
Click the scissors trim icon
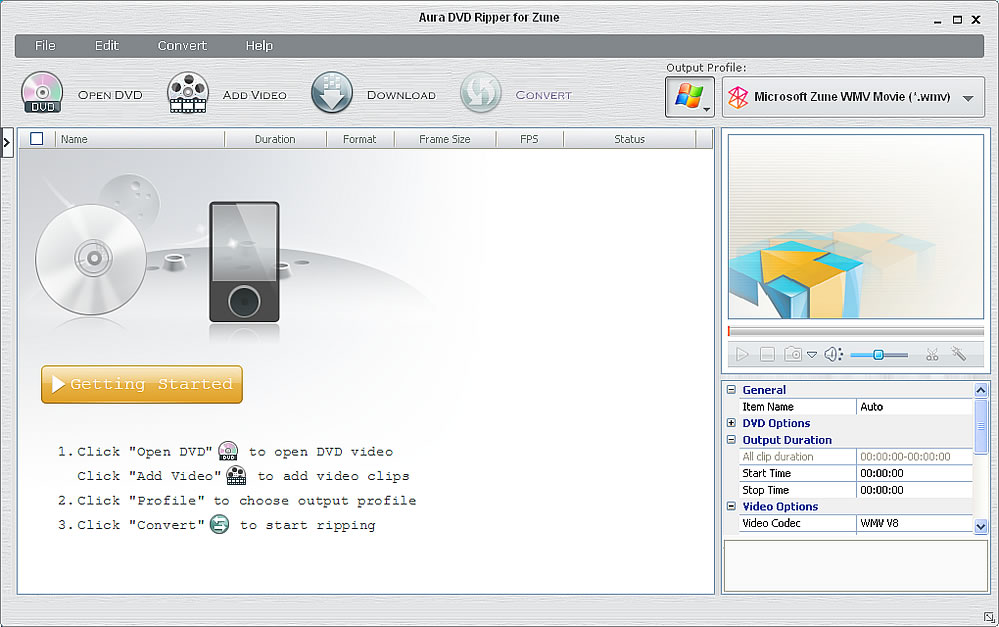pos(932,354)
